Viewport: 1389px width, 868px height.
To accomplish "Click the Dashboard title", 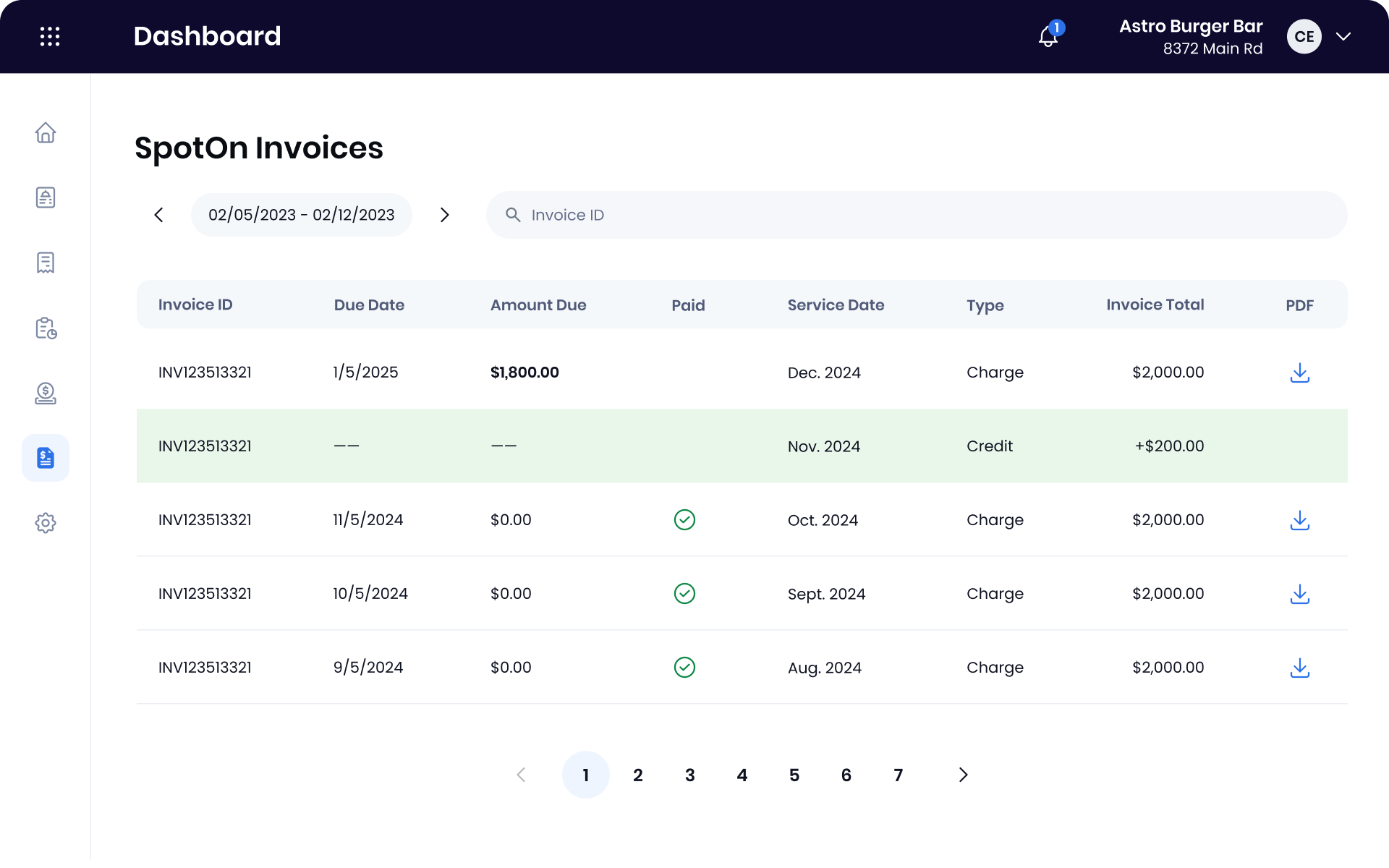I will pos(207,36).
